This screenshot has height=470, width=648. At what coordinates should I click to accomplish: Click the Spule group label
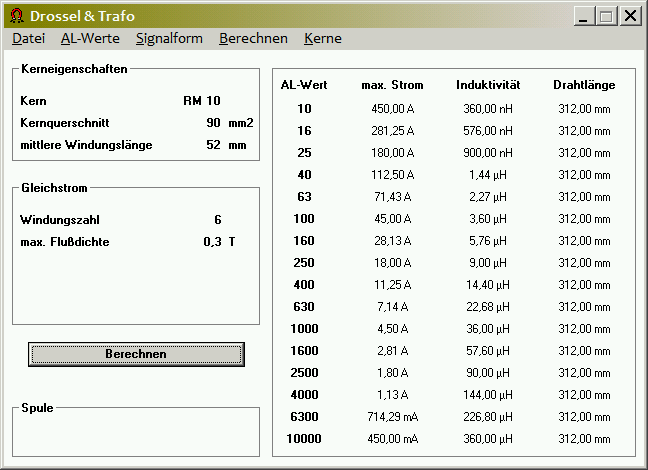tap(37, 408)
